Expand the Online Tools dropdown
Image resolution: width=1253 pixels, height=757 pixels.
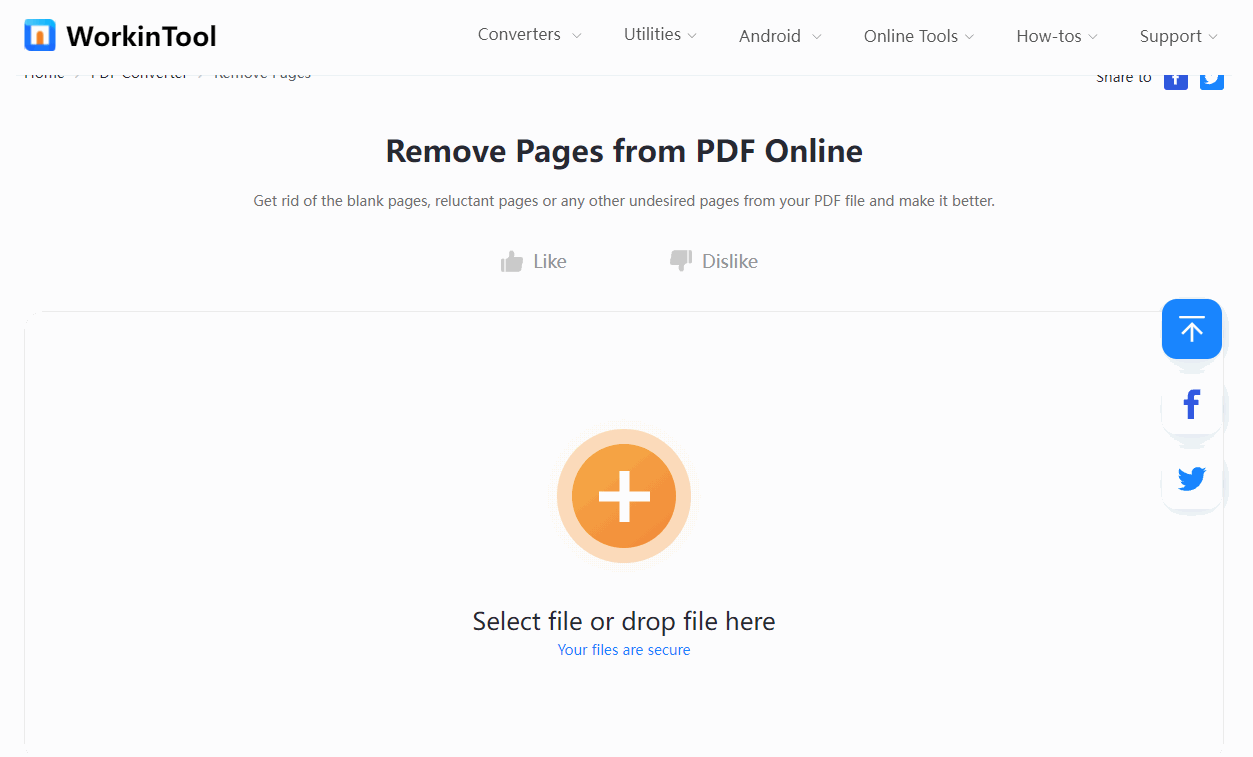(x=910, y=34)
